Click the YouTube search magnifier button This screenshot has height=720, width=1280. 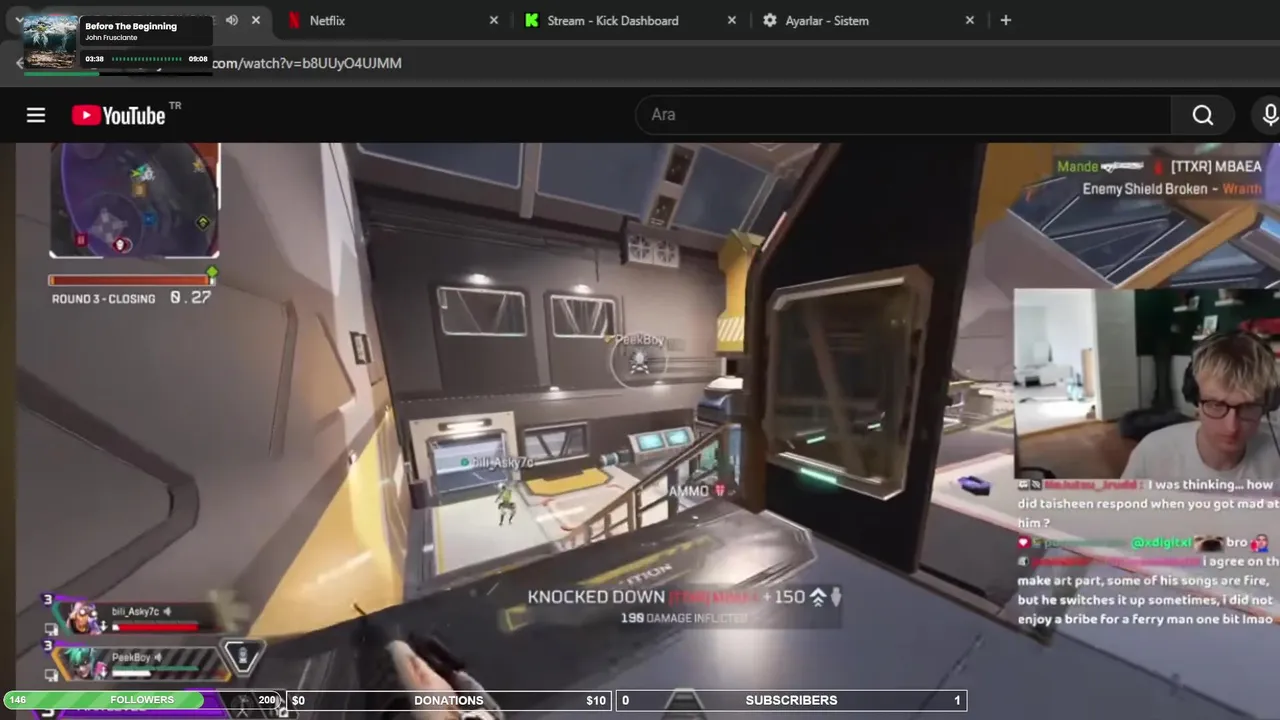click(1203, 115)
